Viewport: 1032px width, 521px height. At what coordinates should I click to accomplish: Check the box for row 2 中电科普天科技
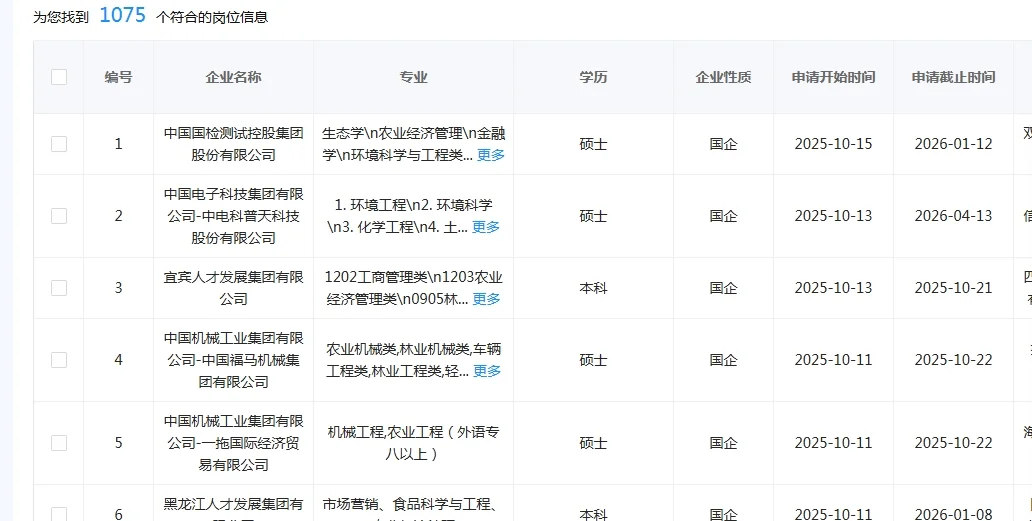point(59,216)
